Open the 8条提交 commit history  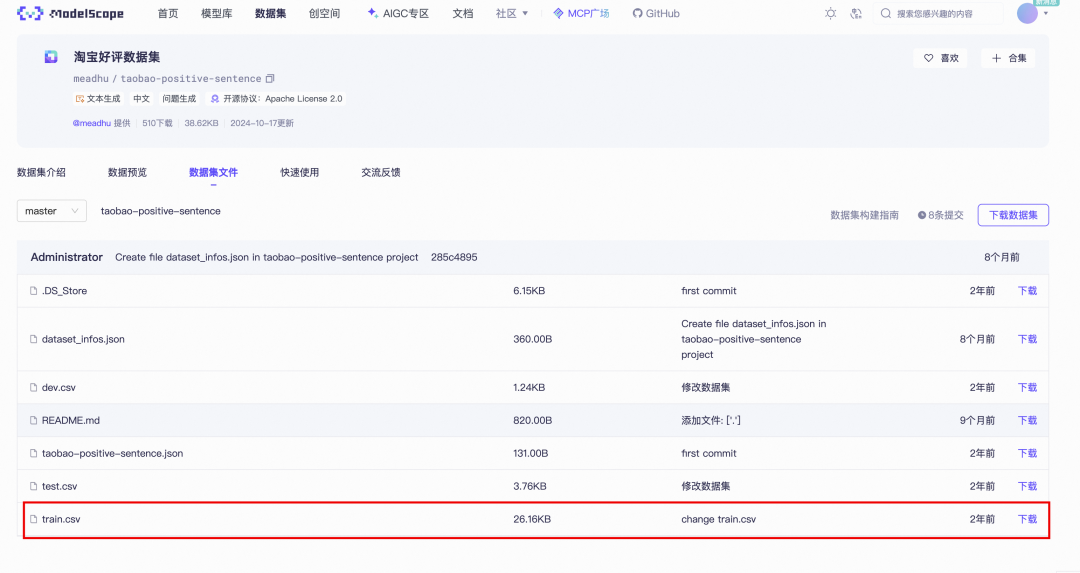point(941,214)
